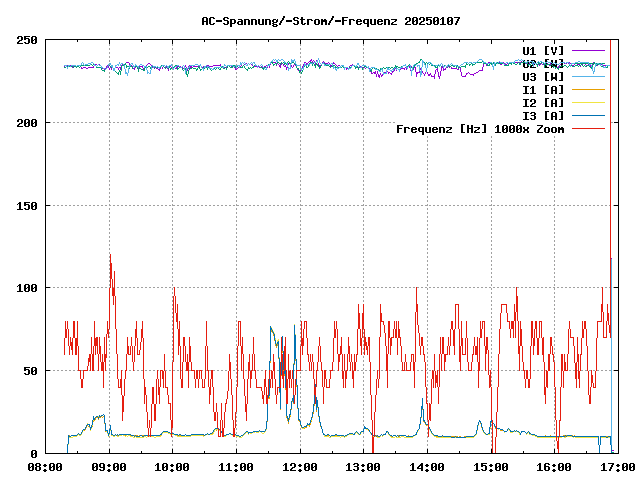This screenshot has height=480, width=640.
Task: Click the yellow I2 legend line sample
Action: coord(589,102)
